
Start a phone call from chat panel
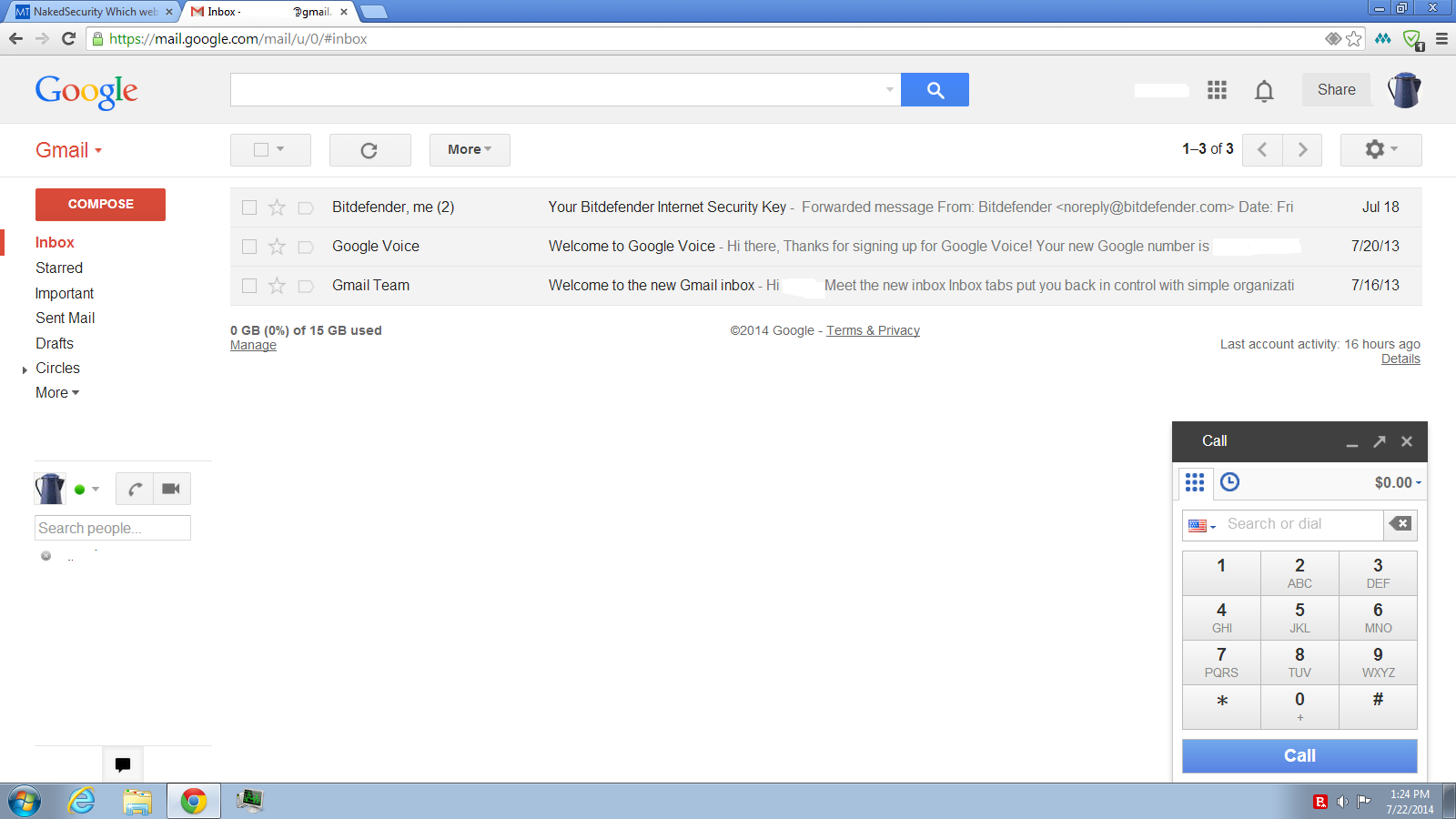tap(135, 489)
